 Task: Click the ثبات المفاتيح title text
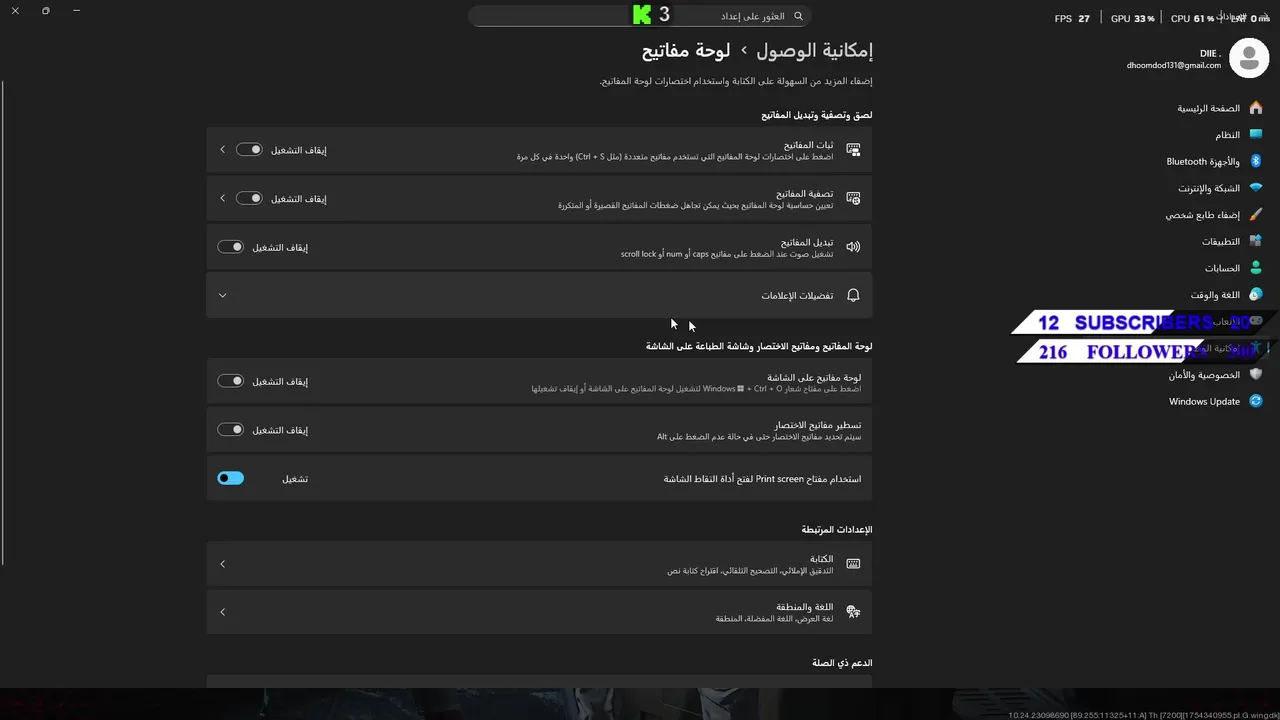[x=808, y=145]
